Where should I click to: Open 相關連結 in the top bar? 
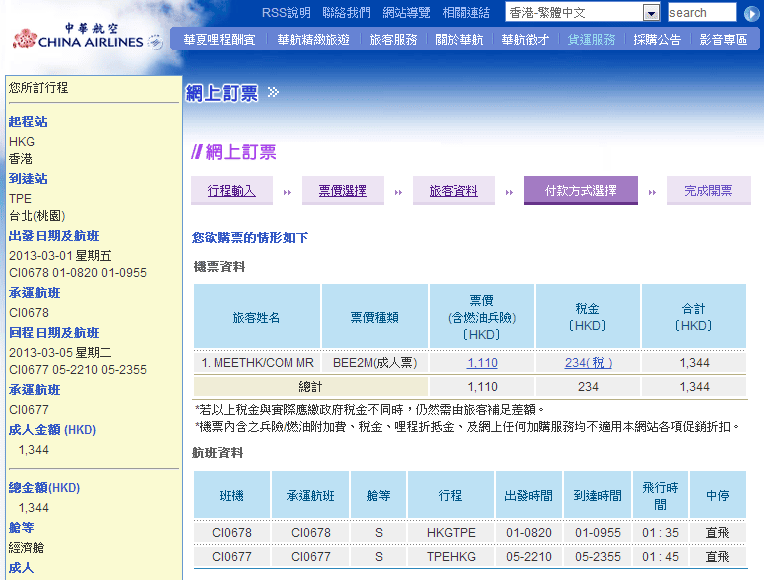(x=466, y=13)
